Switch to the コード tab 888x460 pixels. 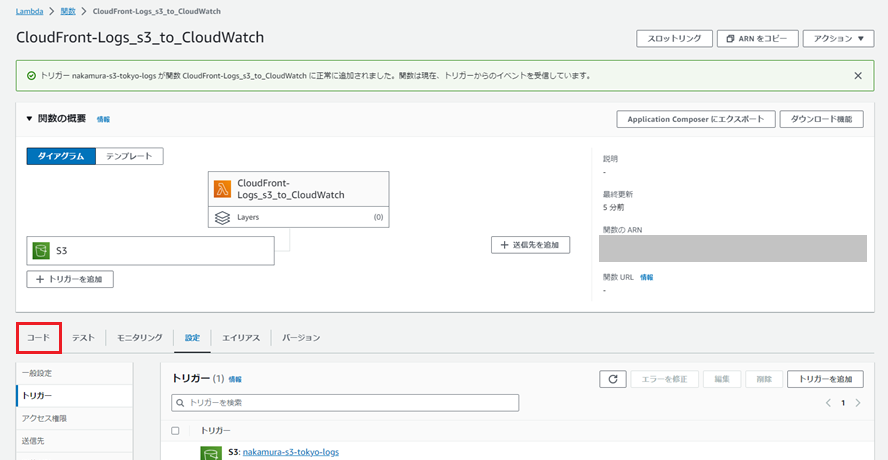coord(39,338)
